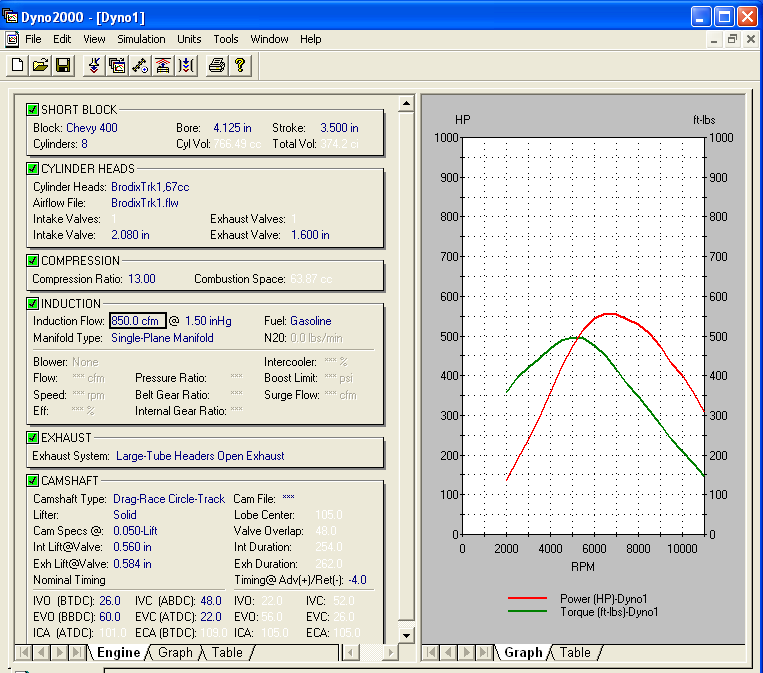Toggle the INDUCTION checkbox

[32, 304]
